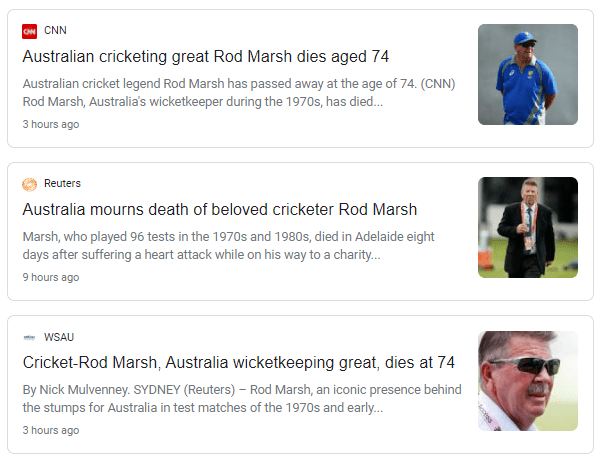This screenshot has height=465, width=607.
Task: Click the CNN article snippet text
Action: 238,93
